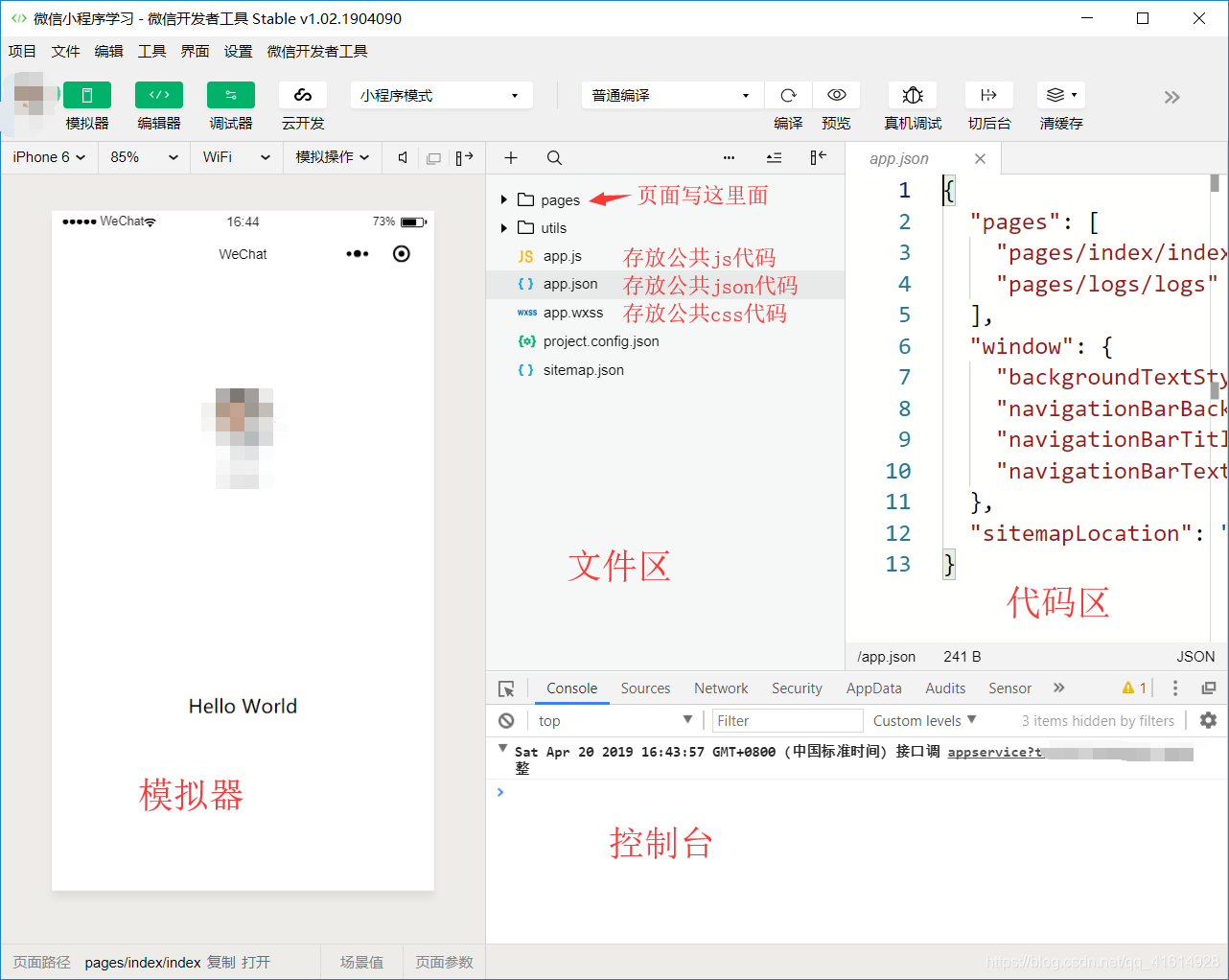The height and width of the screenshot is (980, 1229).
Task: Click open (打开) page path button
Action: coord(256,962)
